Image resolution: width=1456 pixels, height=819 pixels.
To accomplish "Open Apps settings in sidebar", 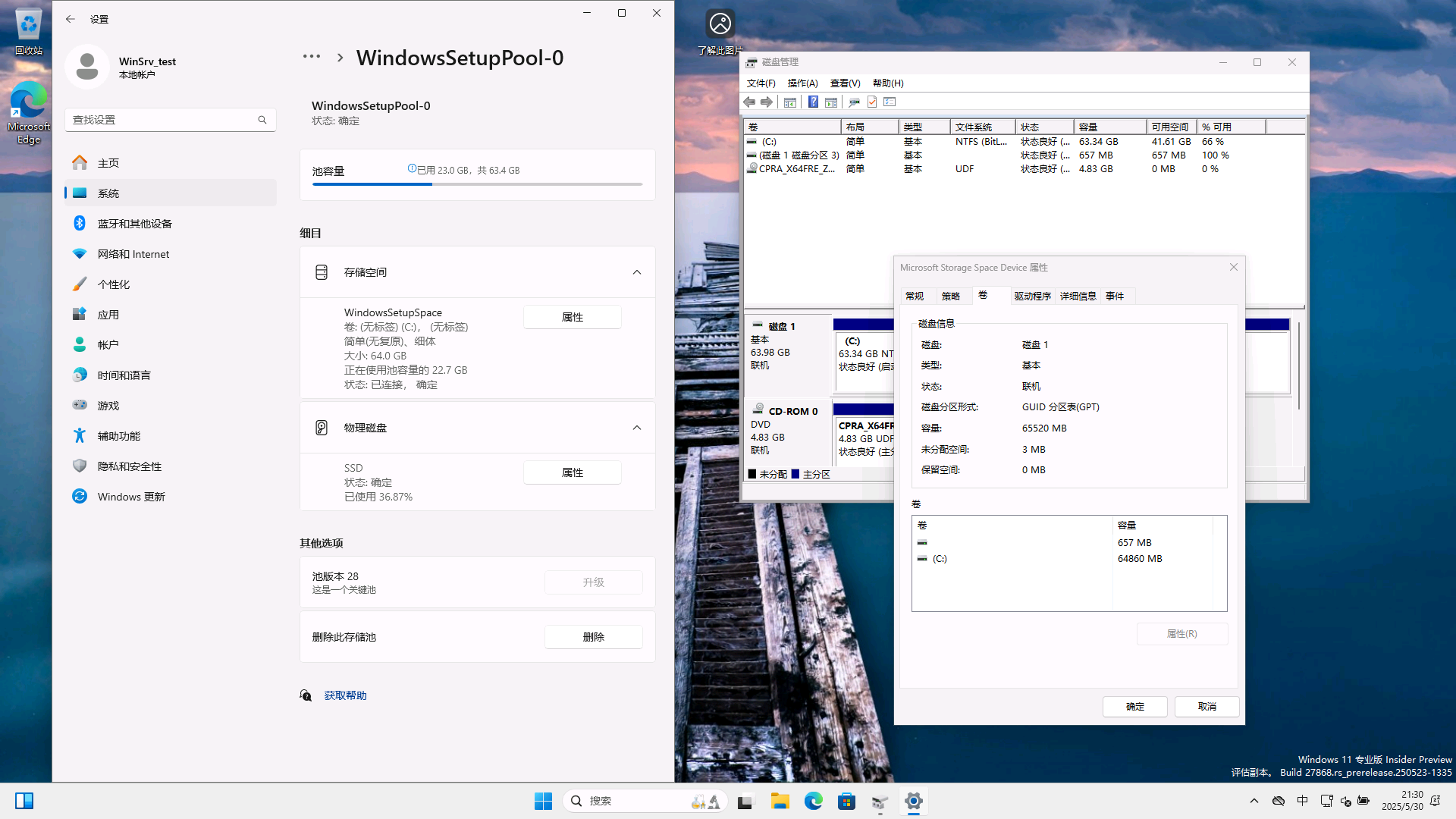I will click(171, 314).
